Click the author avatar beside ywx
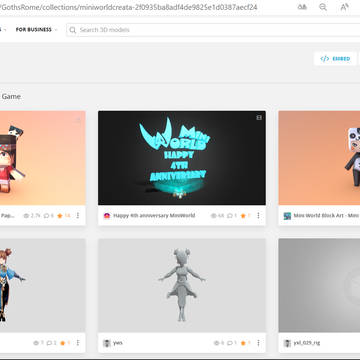This screenshot has height=360, width=360. (107, 343)
